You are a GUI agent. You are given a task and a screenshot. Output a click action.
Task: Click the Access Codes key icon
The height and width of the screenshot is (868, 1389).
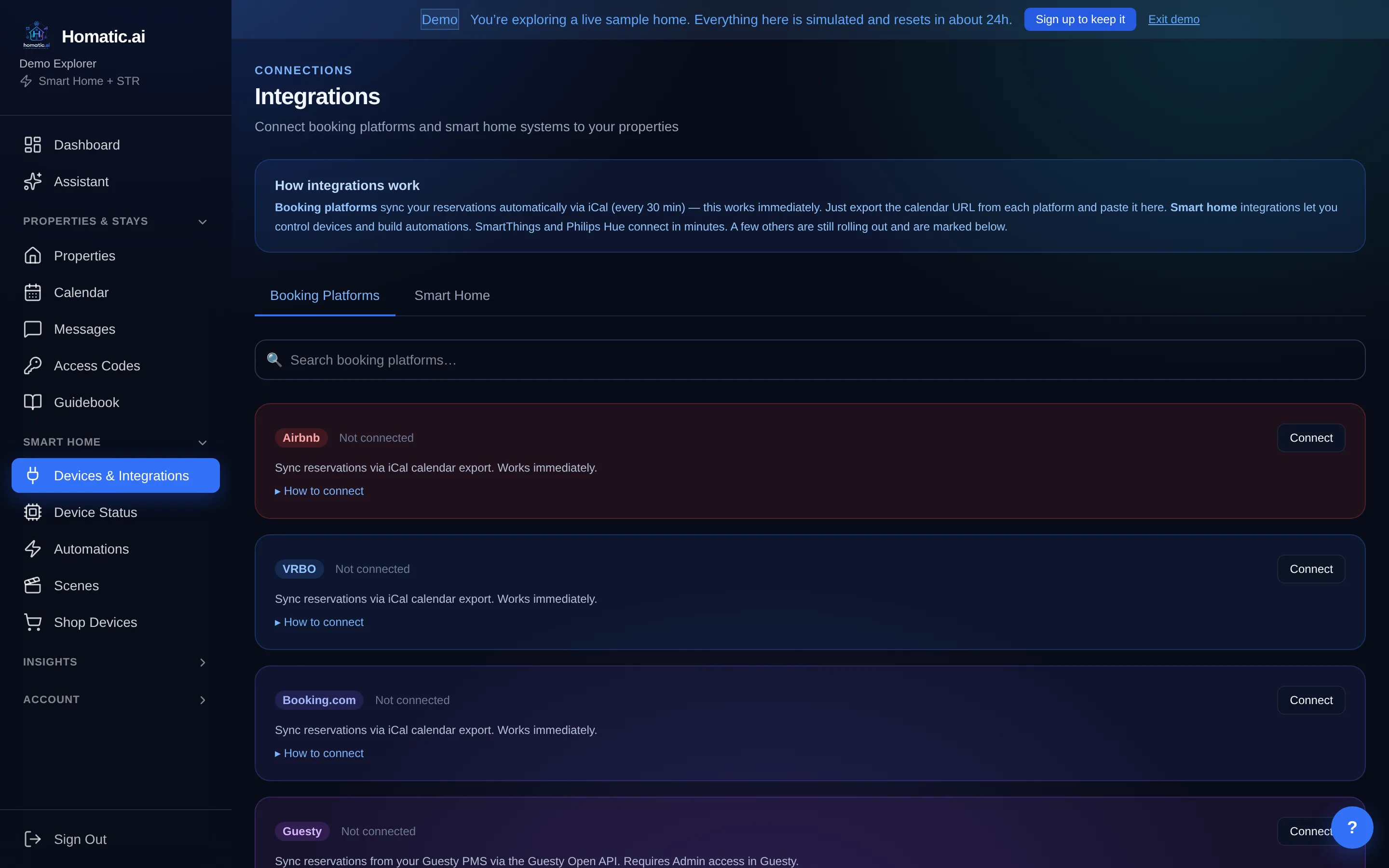tap(33, 366)
